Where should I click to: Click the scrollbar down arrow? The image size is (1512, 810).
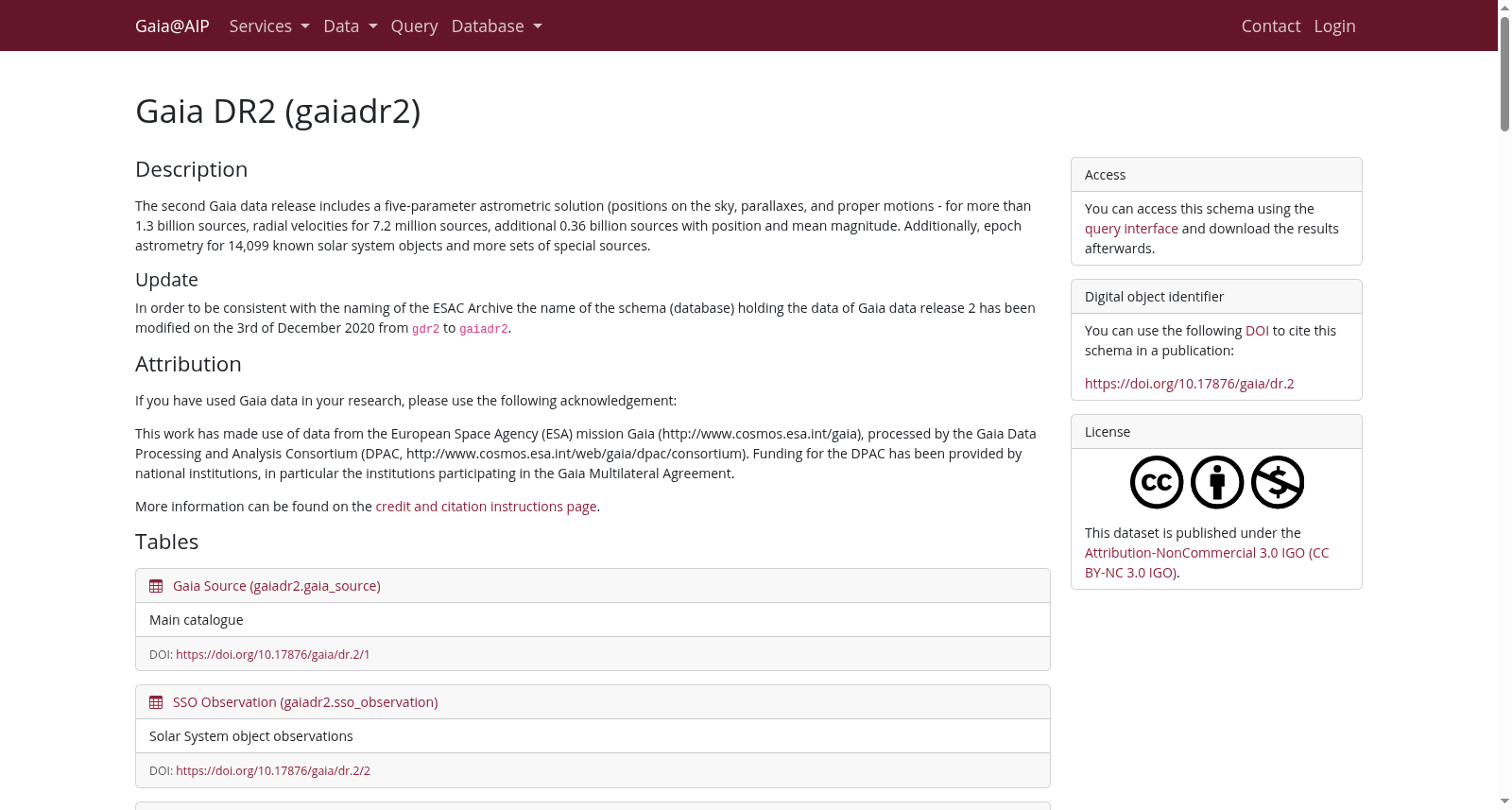click(x=1505, y=801)
